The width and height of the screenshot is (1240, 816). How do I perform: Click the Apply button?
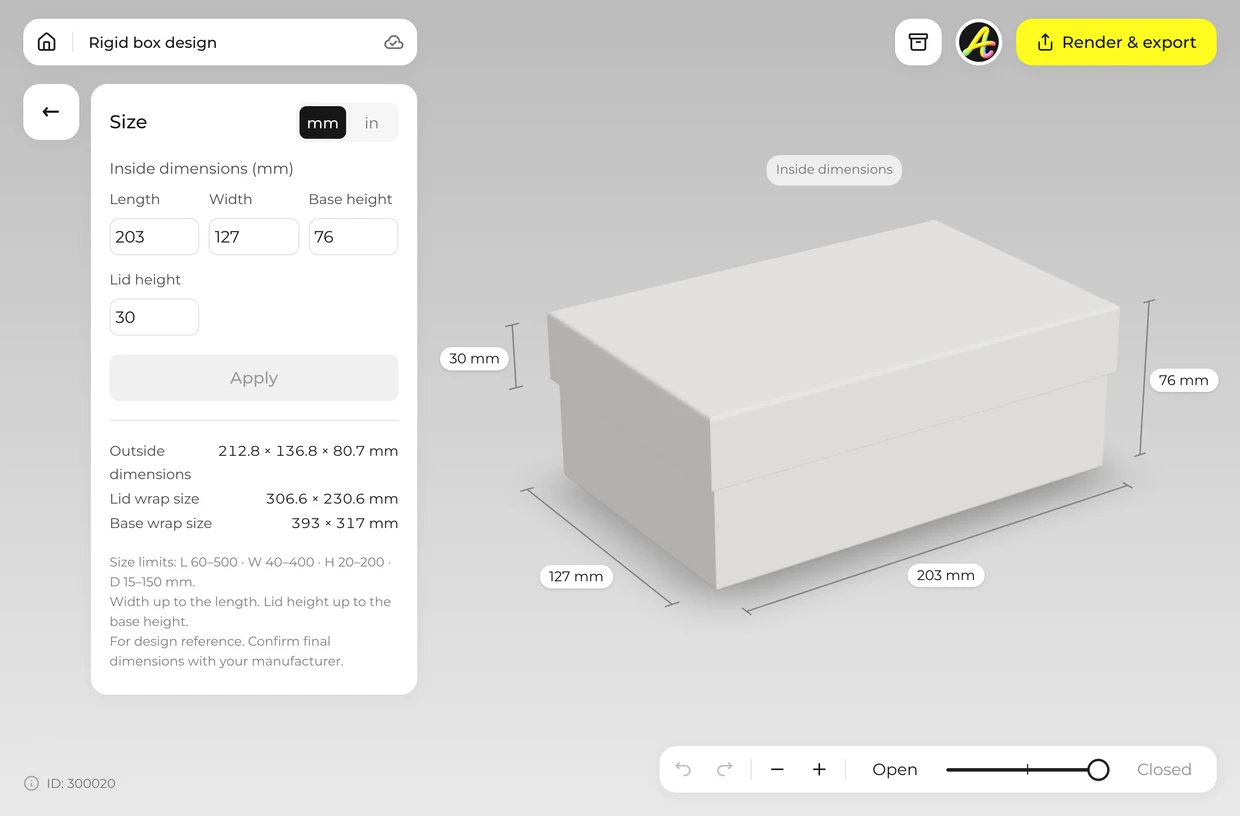click(x=254, y=378)
